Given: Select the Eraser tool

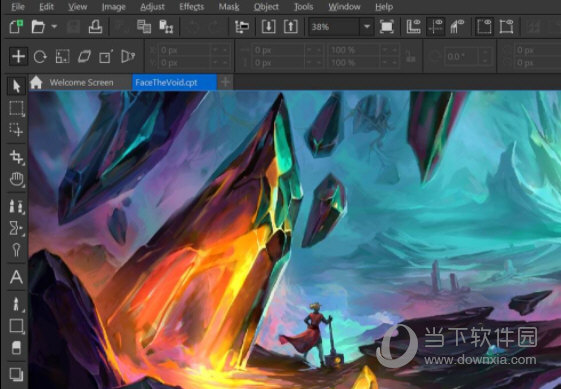Looking at the screenshot, I should (16, 347).
